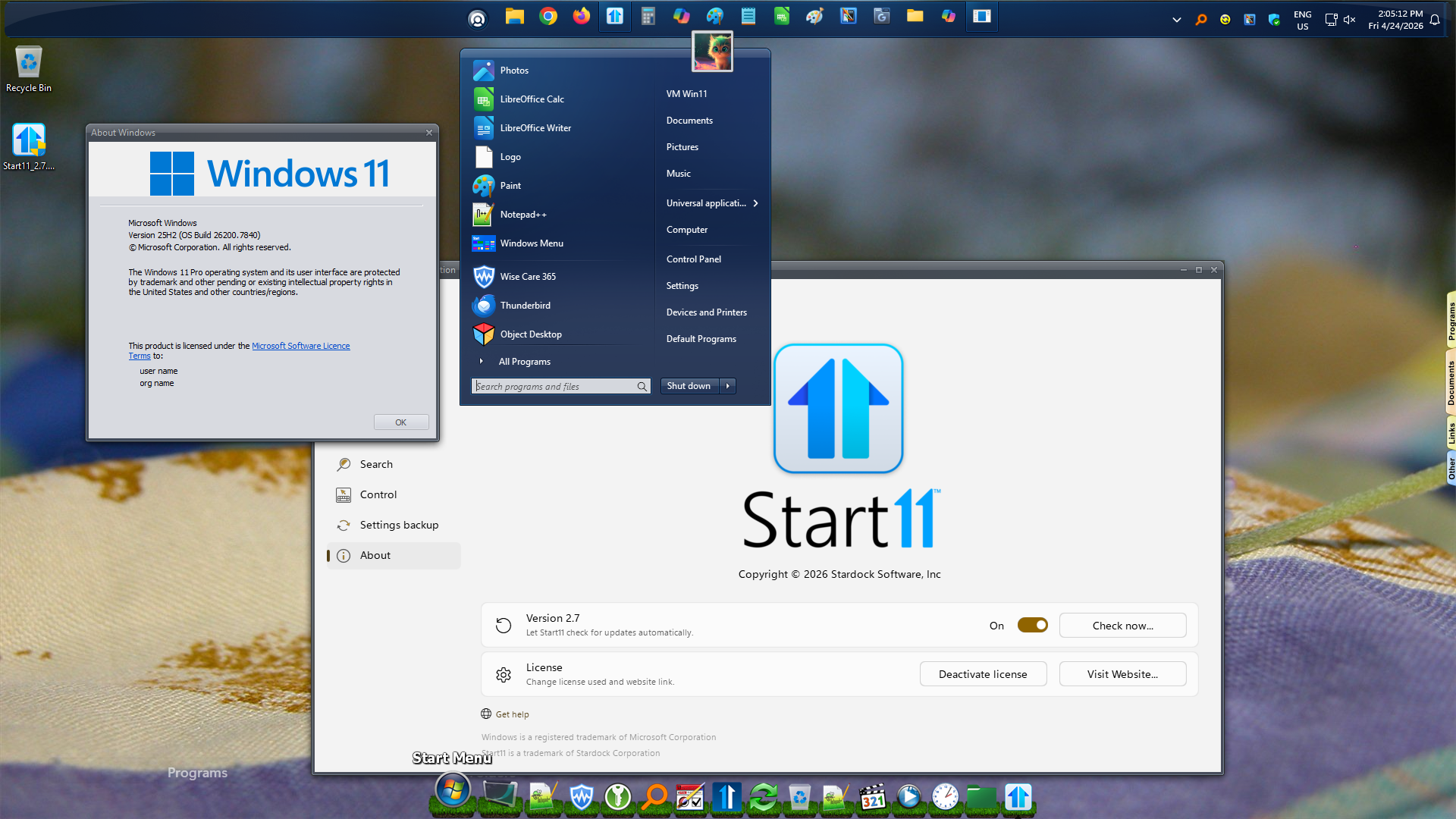Click the Check now button
The image size is (1456, 819).
pos(1122,626)
